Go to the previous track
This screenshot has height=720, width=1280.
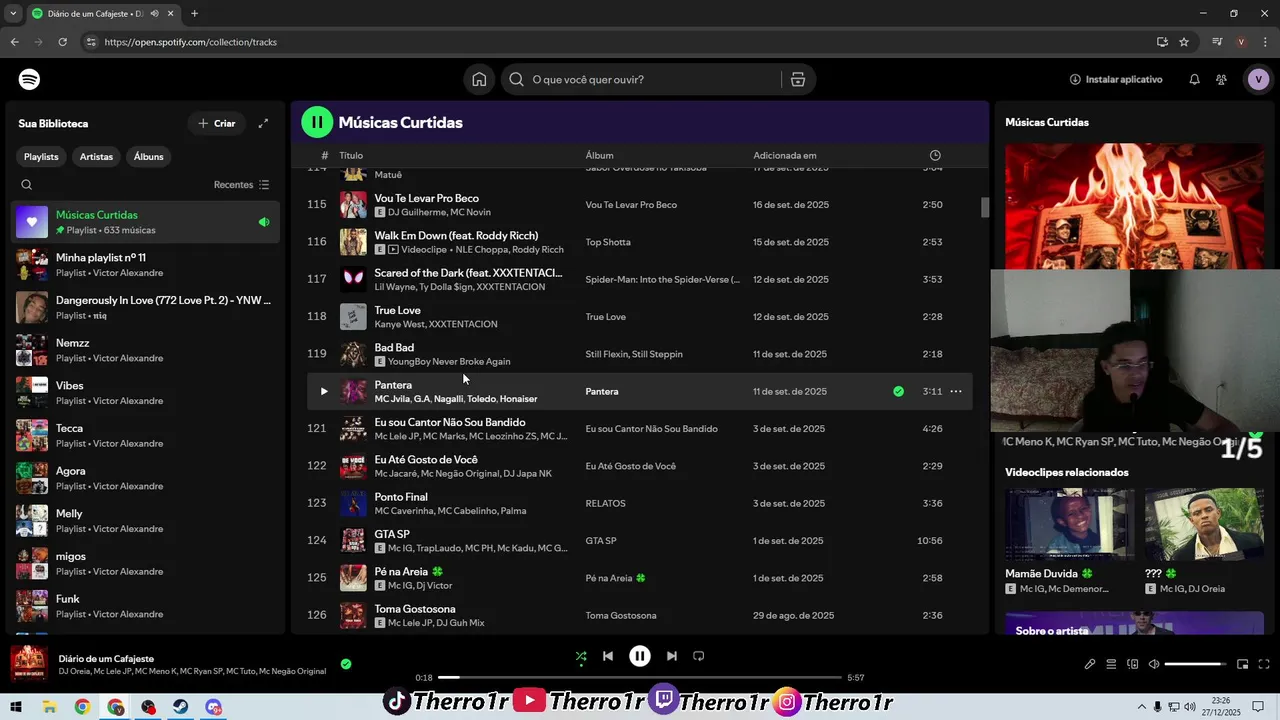point(608,656)
